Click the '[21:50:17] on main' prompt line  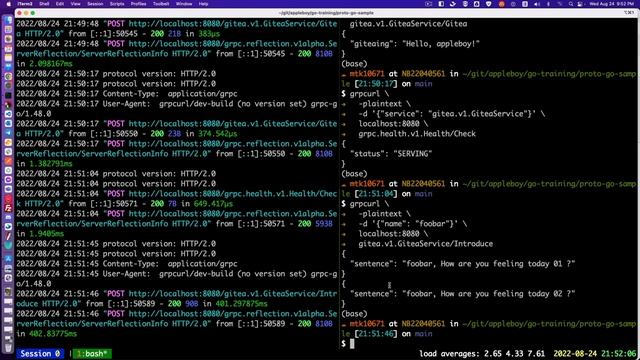[x=387, y=84]
